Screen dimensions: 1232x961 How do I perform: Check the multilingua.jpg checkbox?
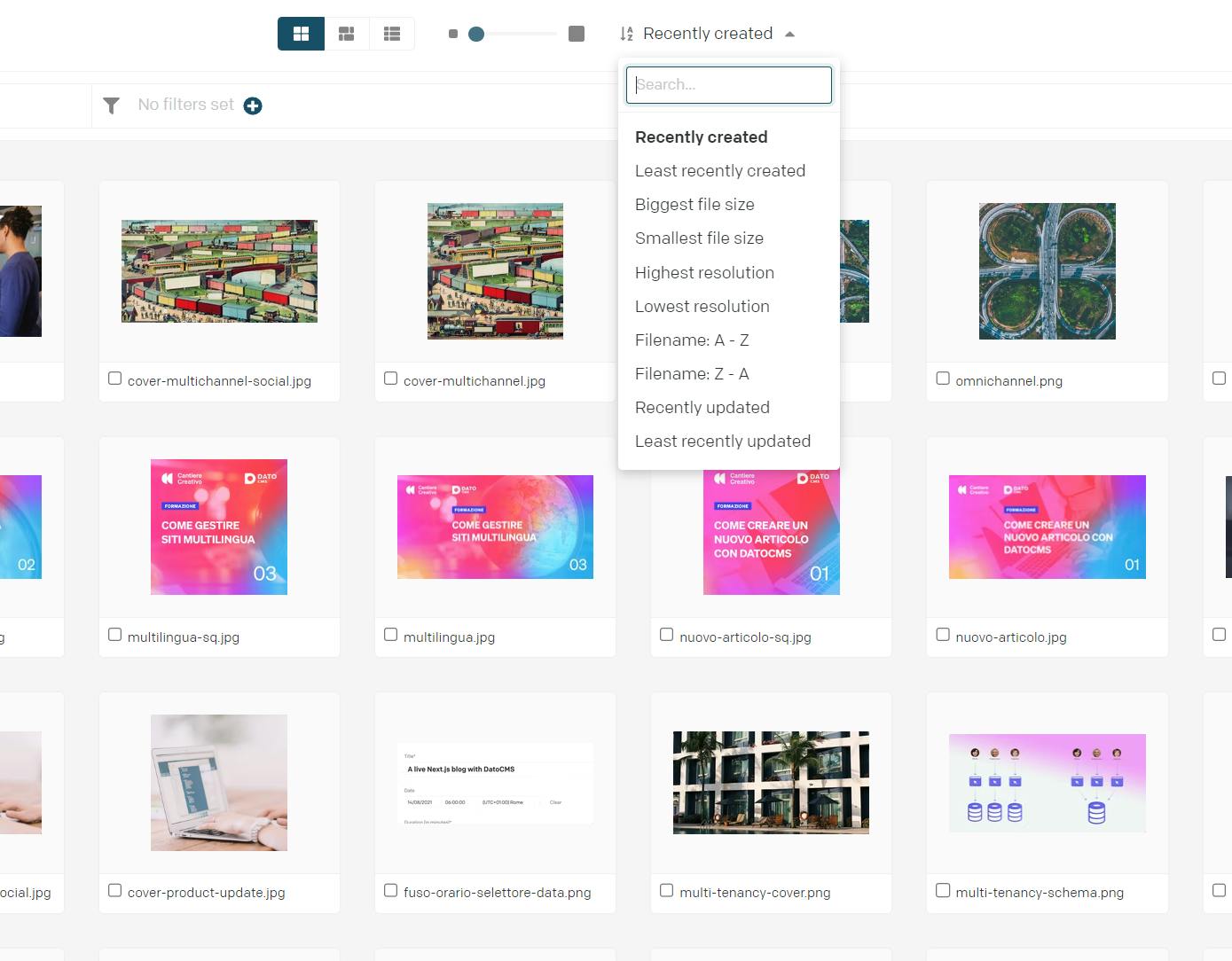point(390,635)
